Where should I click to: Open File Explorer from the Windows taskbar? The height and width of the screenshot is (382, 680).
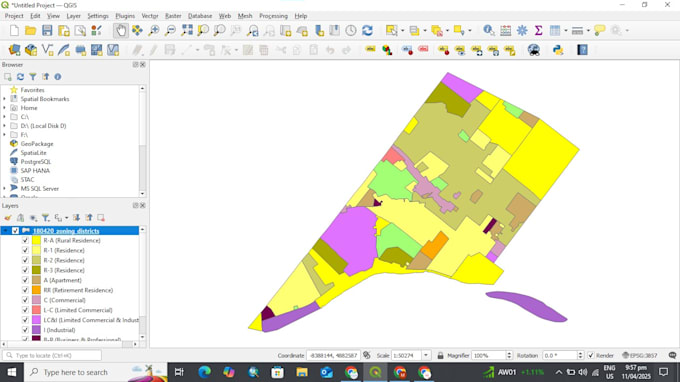point(302,372)
